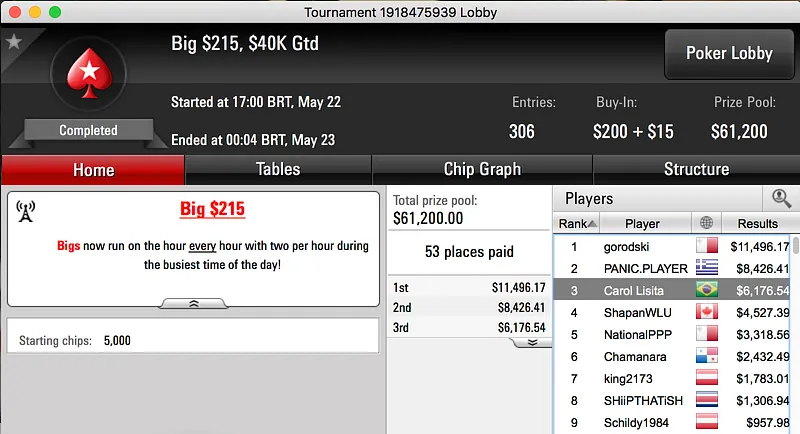Sort players by Rank column

click(x=578, y=223)
